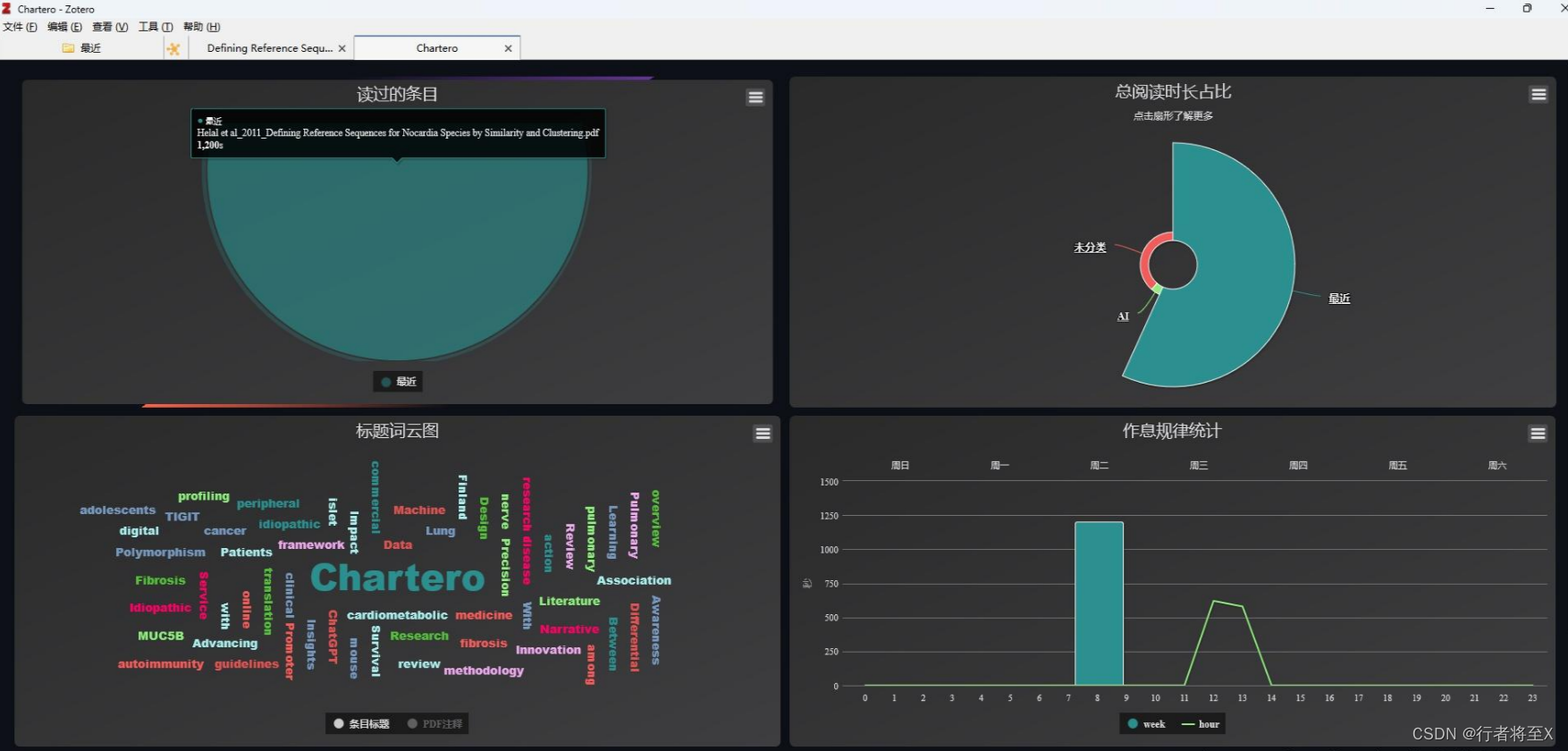Screen dimensions: 1568x751
Task: Click the word methodology in the cloud
Action: pos(484,671)
